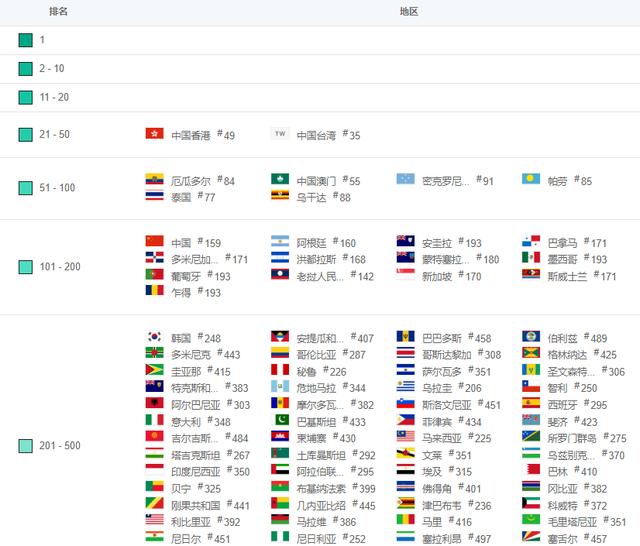Click the 地区 column header
640x546 pixels.
[x=409, y=11]
